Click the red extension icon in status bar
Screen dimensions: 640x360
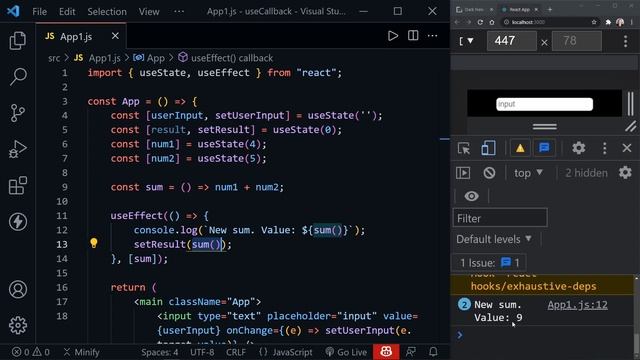[x=386, y=352]
